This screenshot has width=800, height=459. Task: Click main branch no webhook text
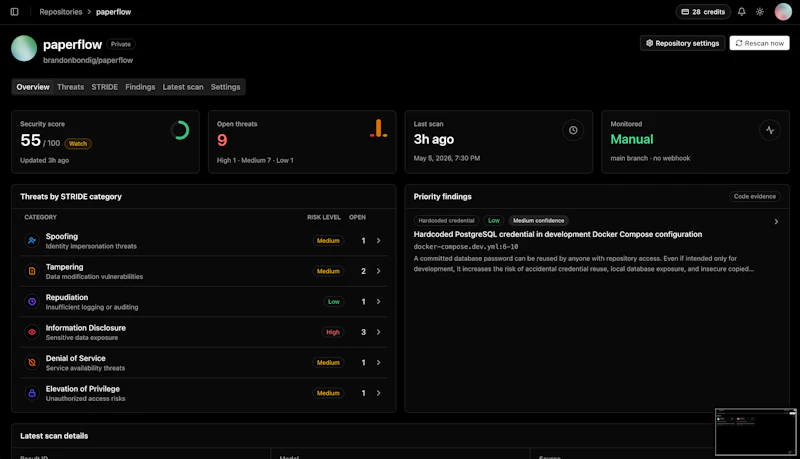[x=650, y=158]
